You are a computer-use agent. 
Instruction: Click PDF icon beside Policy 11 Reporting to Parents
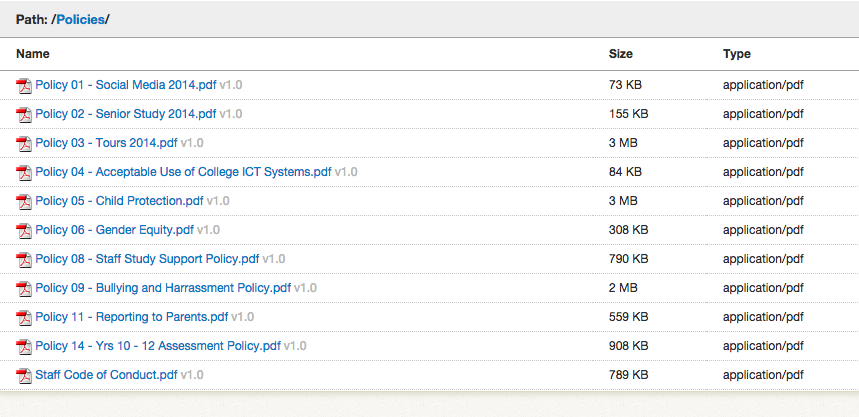coord(24,317)
